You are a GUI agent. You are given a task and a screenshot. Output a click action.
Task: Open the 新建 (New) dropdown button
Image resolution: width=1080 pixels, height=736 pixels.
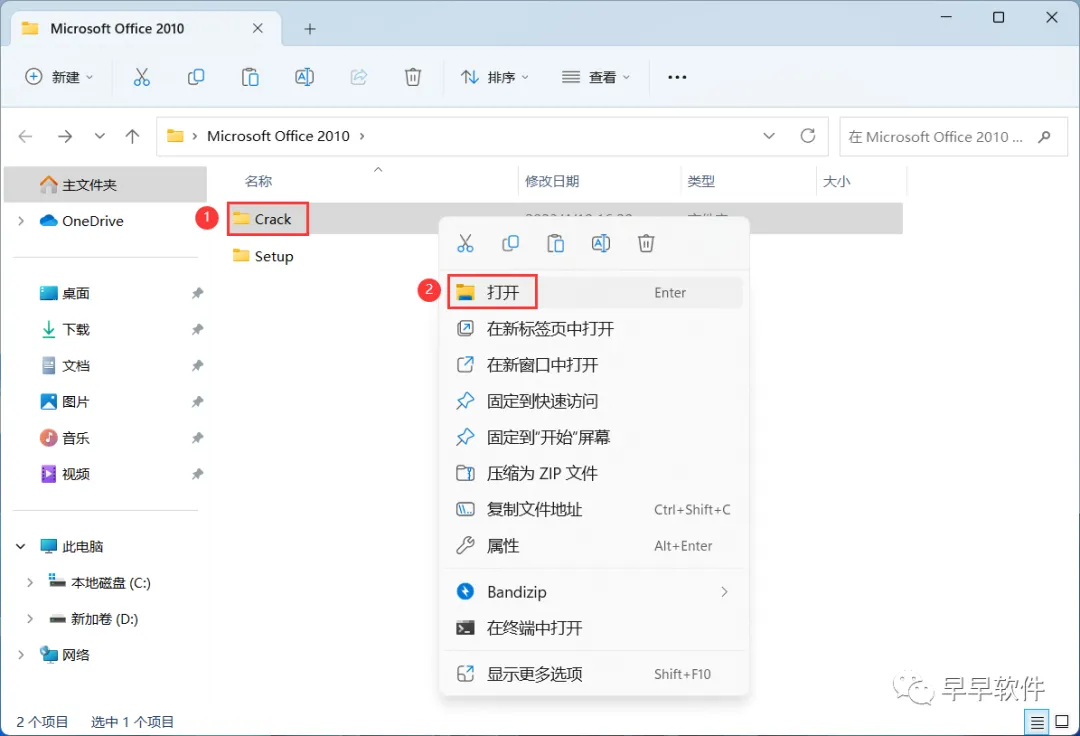(x=59, y=77)
